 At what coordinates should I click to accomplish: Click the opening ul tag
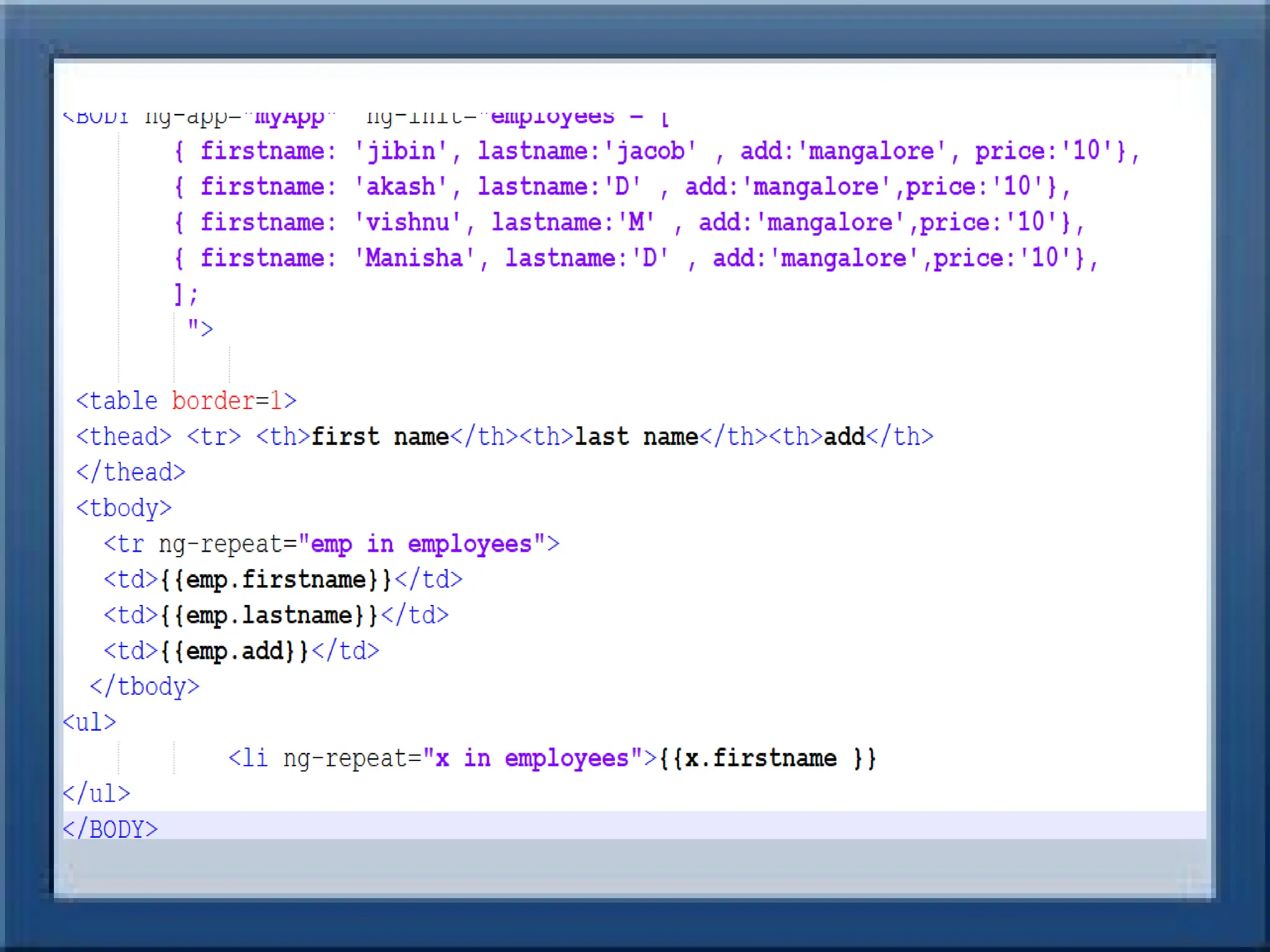click(x=89, y=723)
